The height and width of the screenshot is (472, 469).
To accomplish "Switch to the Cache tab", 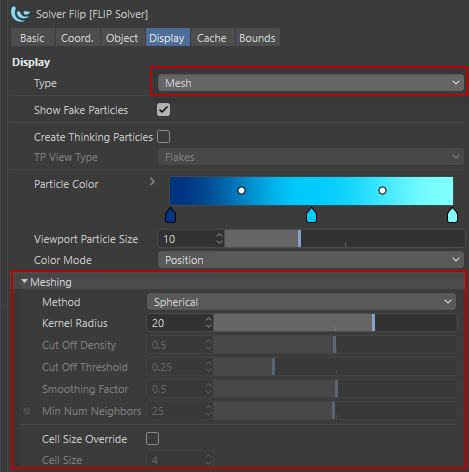I will click(212, 38).
